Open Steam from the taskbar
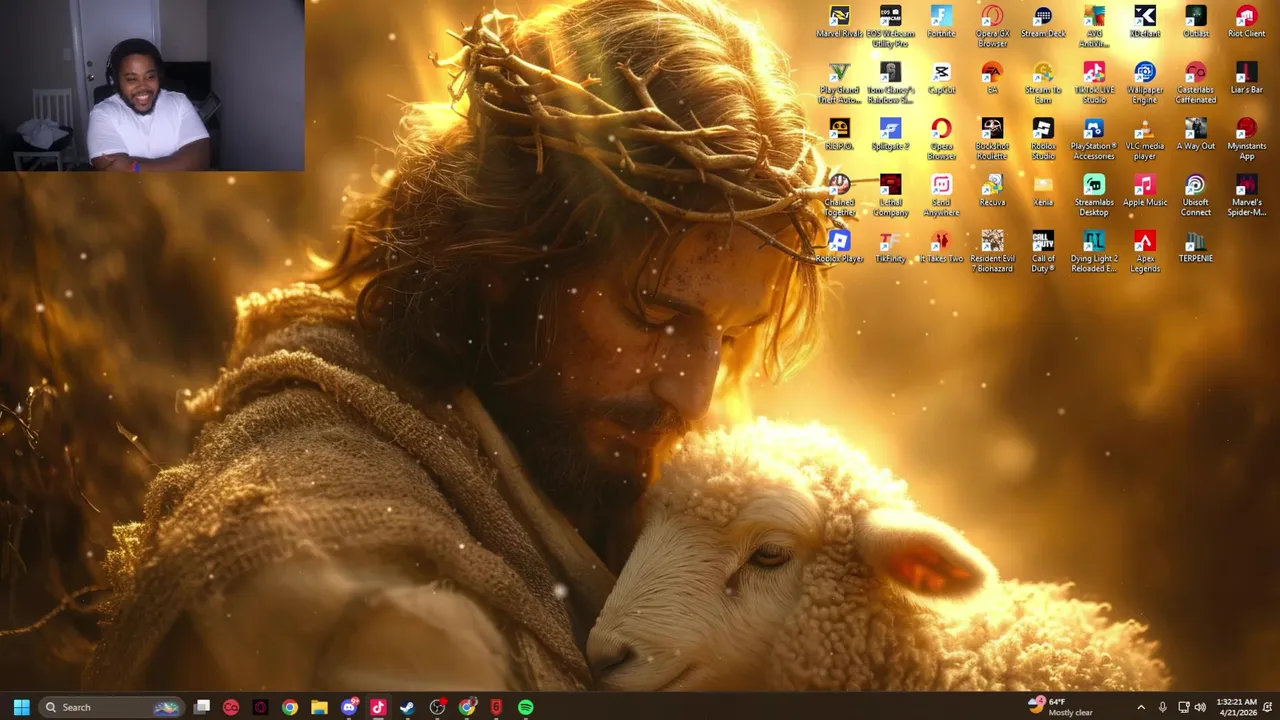The image size is (1280, 720). (407, 707)
